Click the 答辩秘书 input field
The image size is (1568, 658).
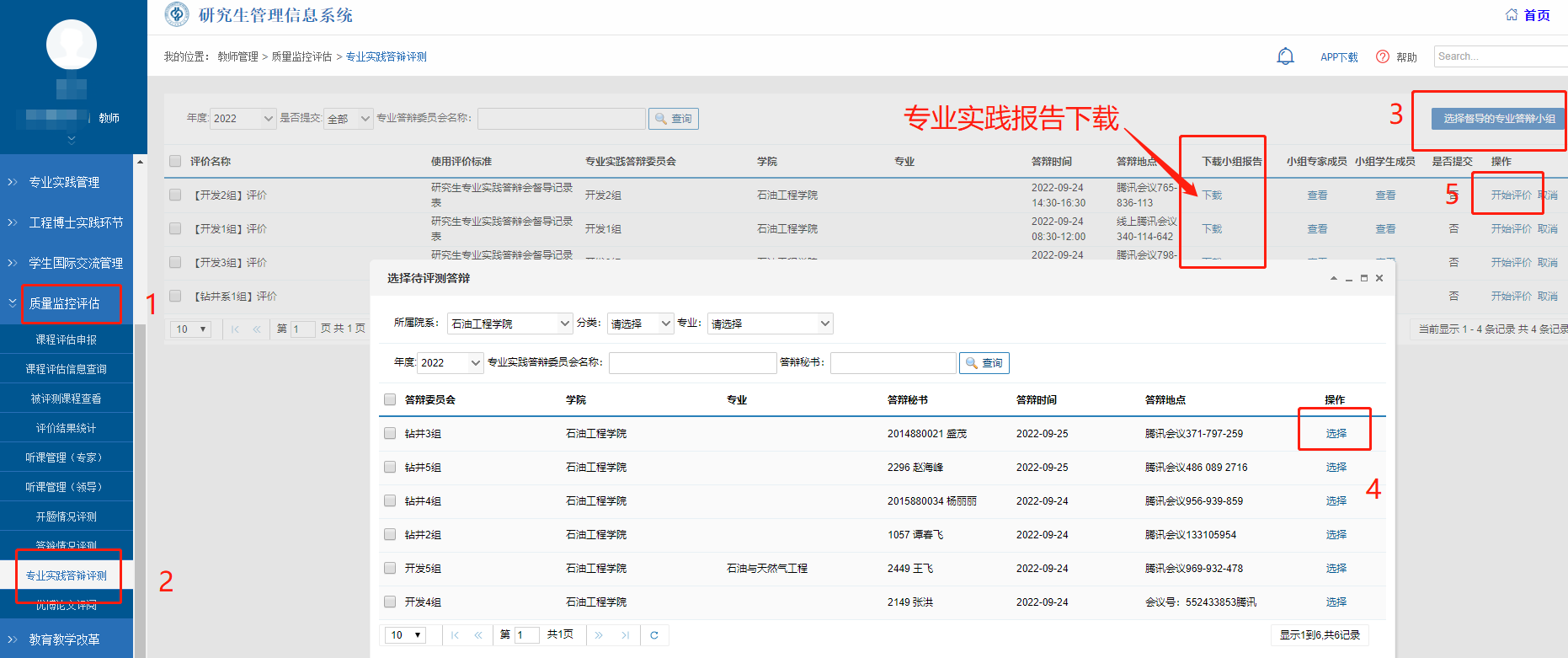click(x=893, y=363)
